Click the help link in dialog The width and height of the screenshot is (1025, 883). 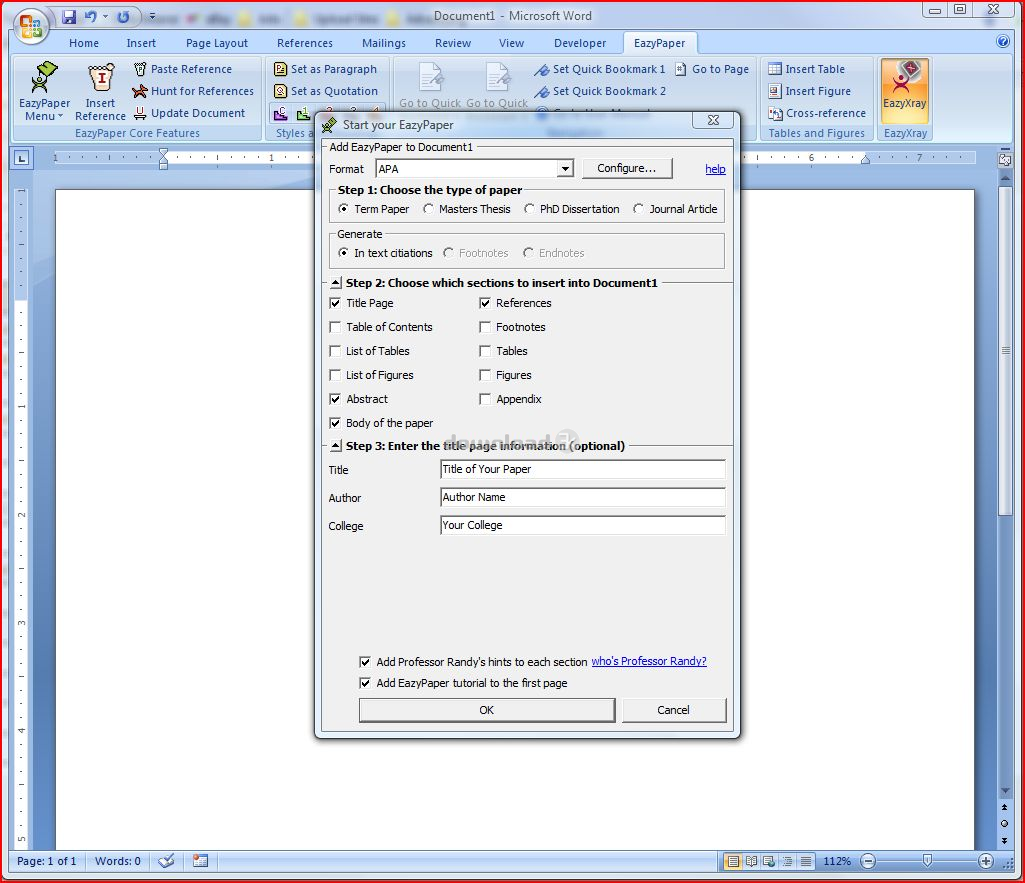tap(715, 169)
